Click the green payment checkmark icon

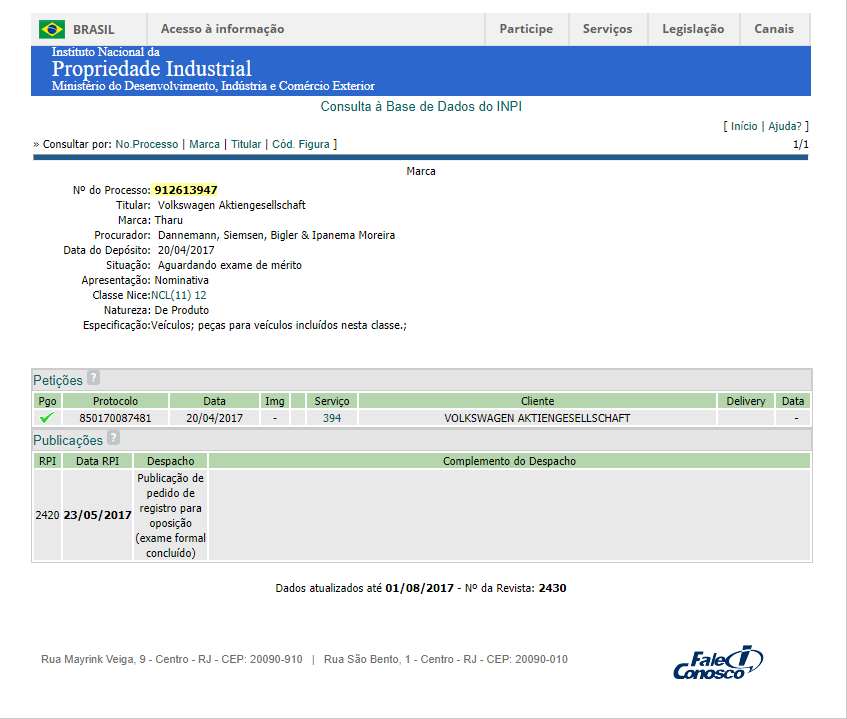(47, 418)
